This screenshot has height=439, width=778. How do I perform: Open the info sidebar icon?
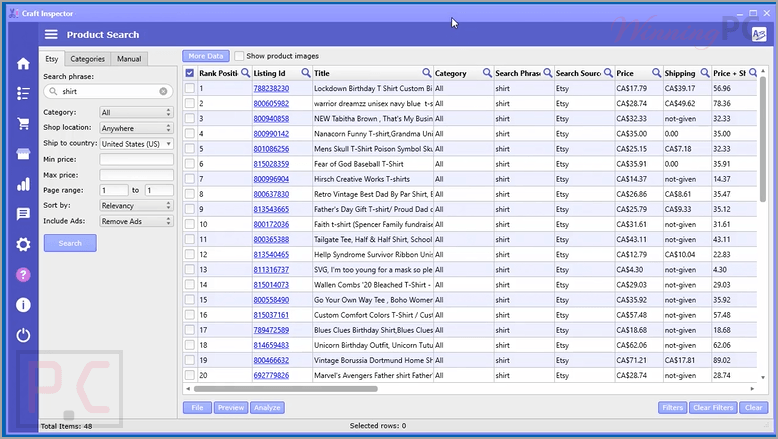(x=23, y=305)
